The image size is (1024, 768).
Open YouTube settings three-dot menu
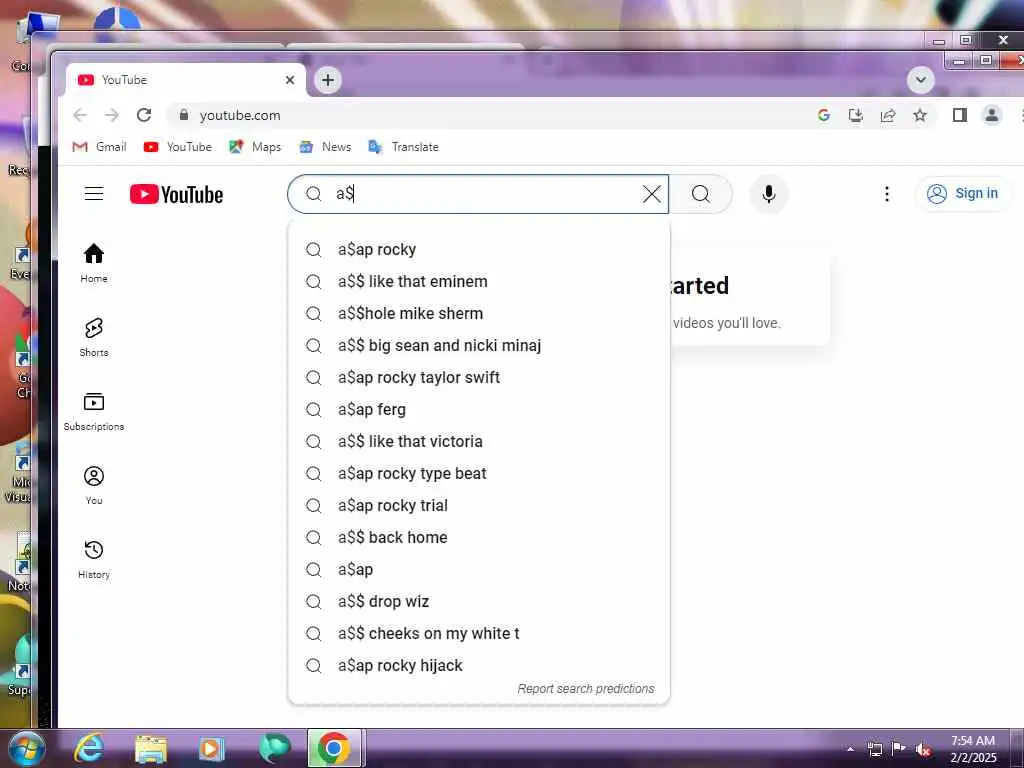(887, 194)
